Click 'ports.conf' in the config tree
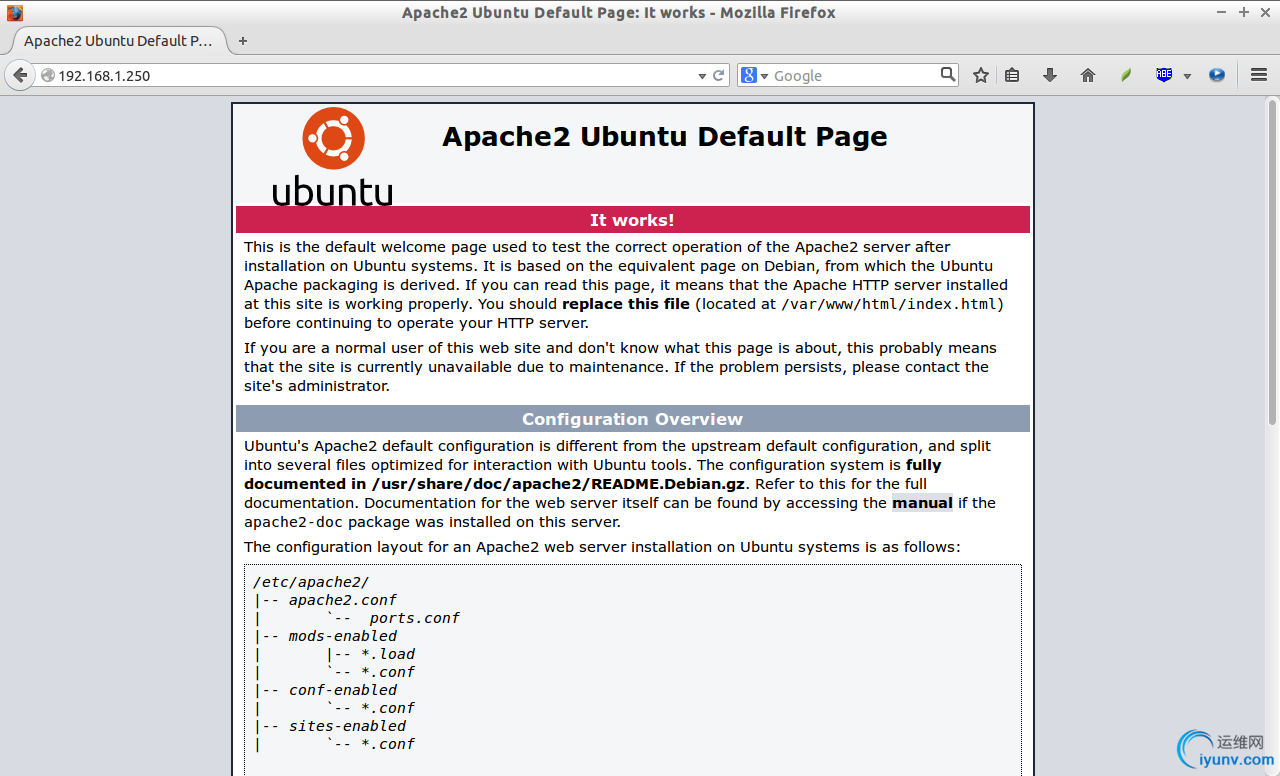1280x776 pixels. click(414, 618)
